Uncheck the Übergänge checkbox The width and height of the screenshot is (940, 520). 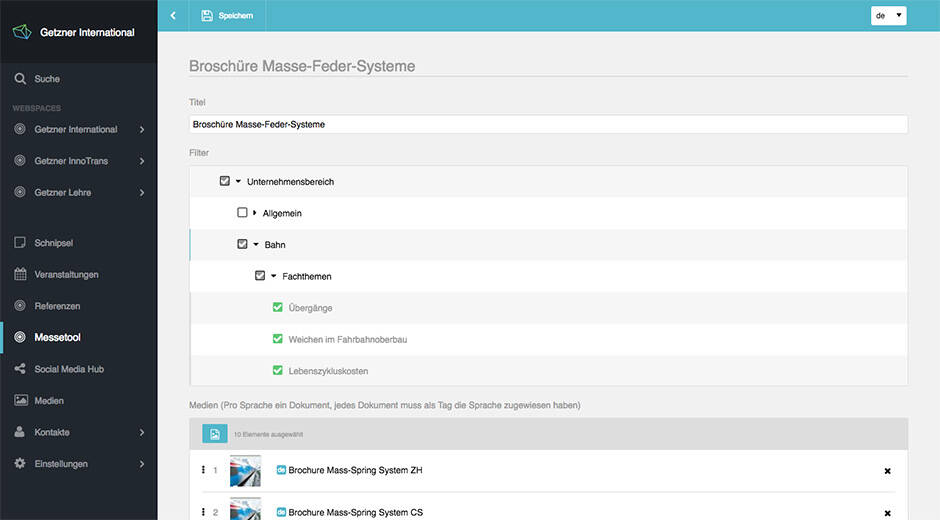[277, 308]
